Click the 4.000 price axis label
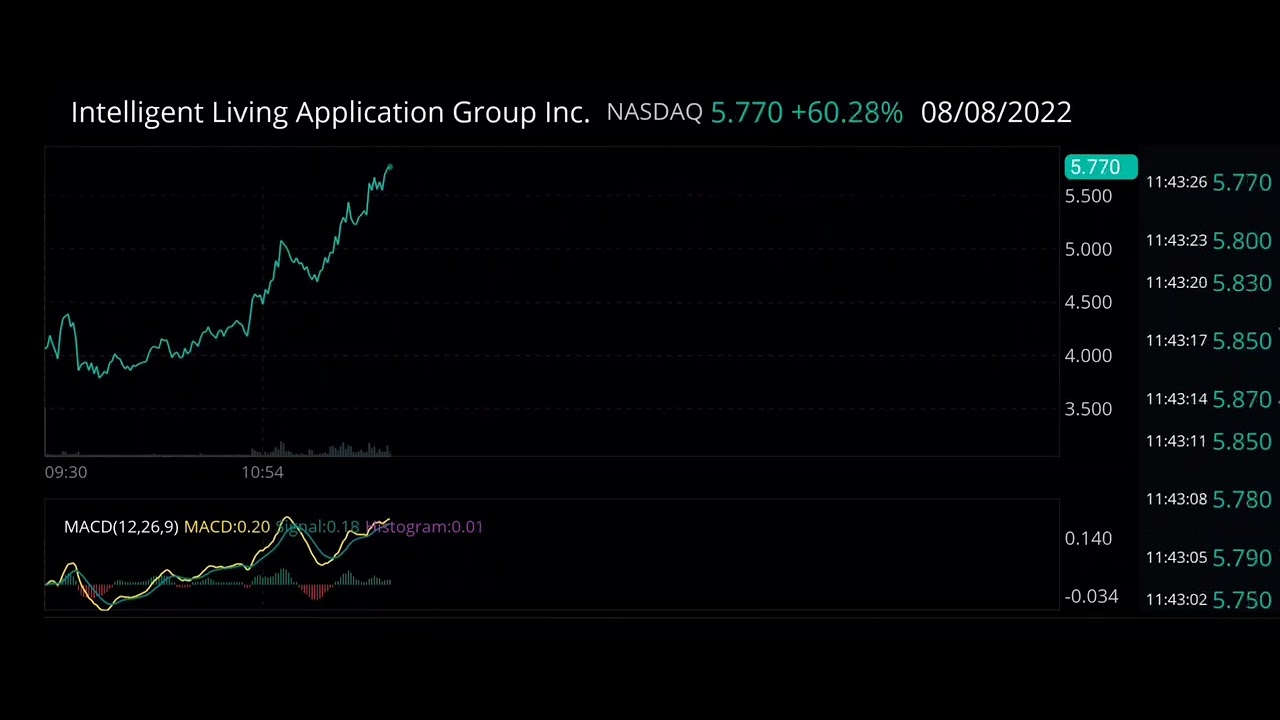 [1088, 355]
